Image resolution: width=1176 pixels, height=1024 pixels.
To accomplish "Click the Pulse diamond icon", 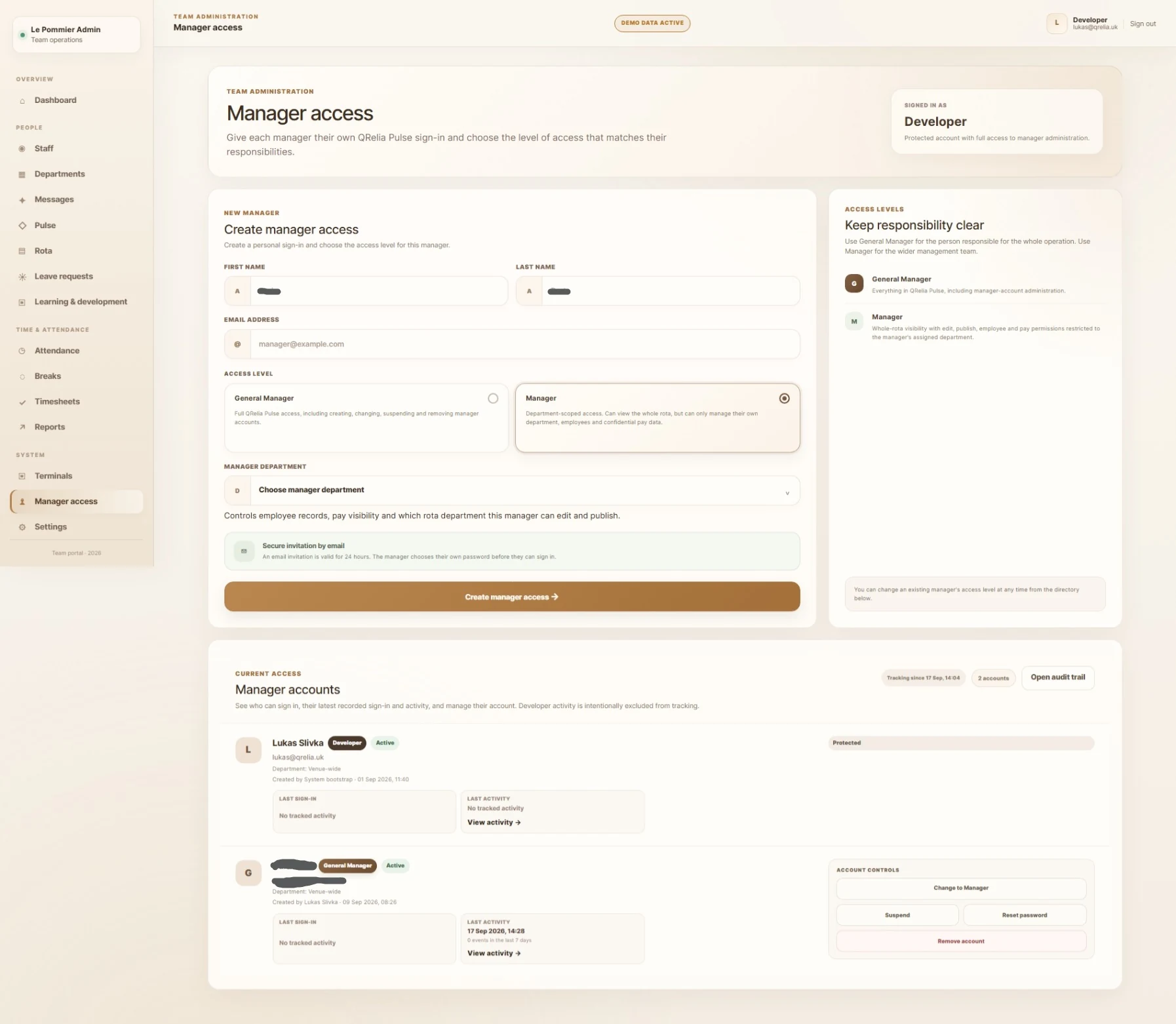I will point(22,226).
